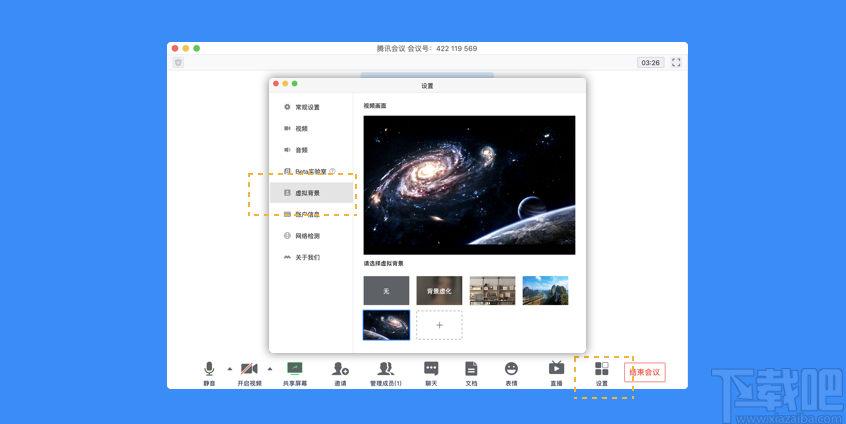The width and height of the screenshot is (846, 424).
Task: Select 虚拟背景 settings tab
Action: click(x=311, y=193)
